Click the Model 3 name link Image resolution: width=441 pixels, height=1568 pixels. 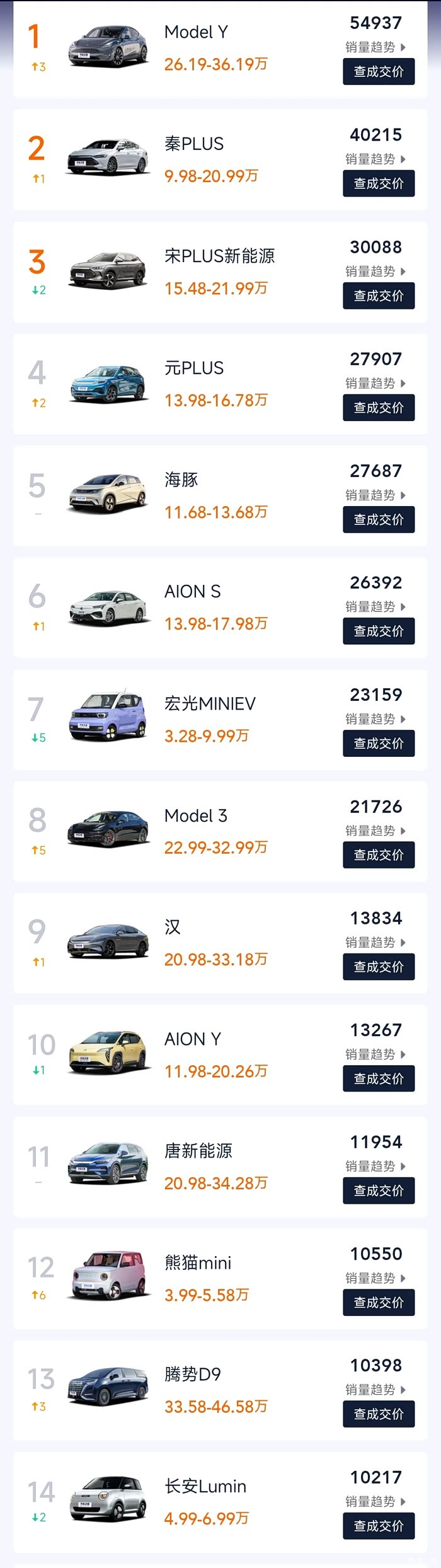click(195, 816)
